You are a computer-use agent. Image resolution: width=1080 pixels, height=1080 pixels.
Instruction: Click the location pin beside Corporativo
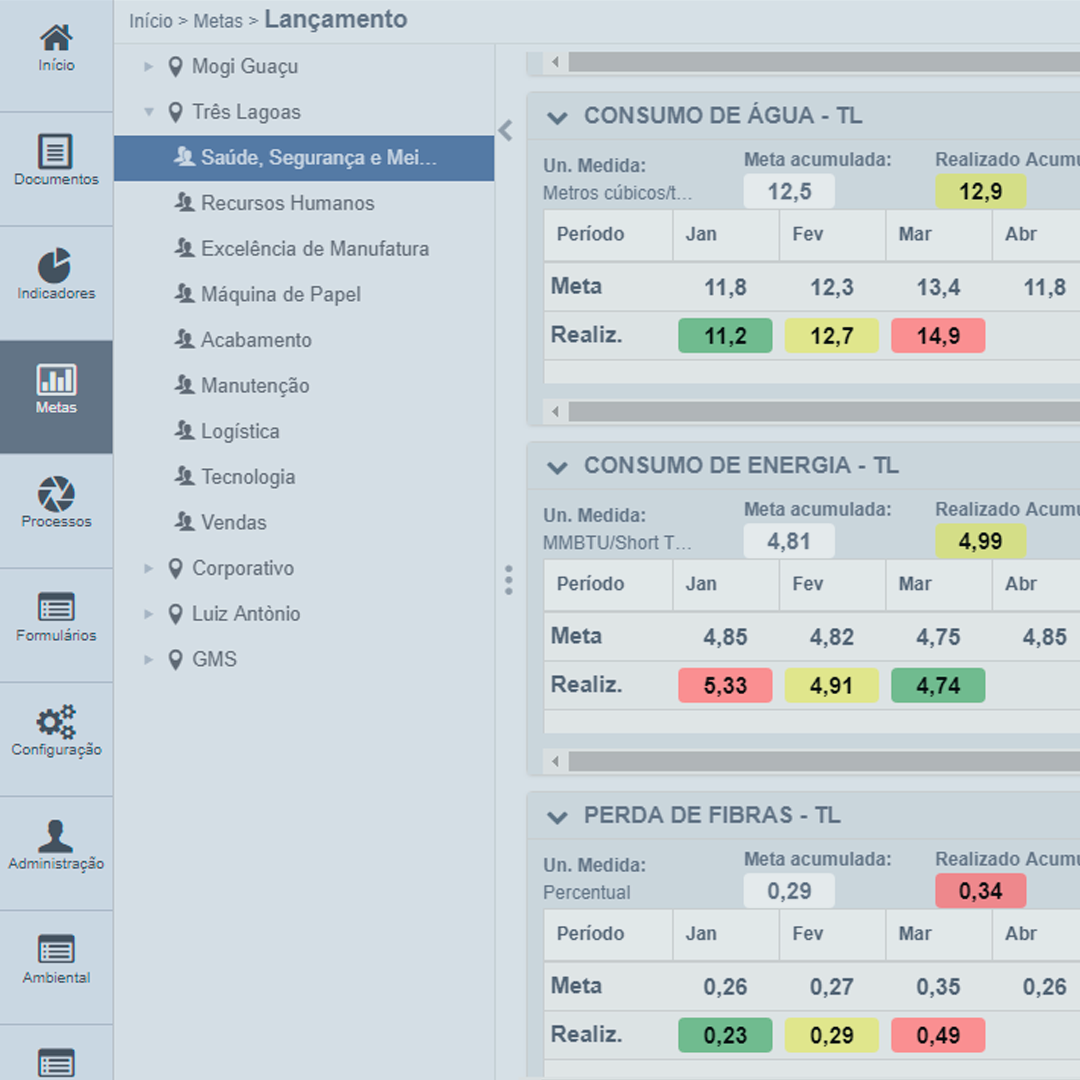click(176, 568)
